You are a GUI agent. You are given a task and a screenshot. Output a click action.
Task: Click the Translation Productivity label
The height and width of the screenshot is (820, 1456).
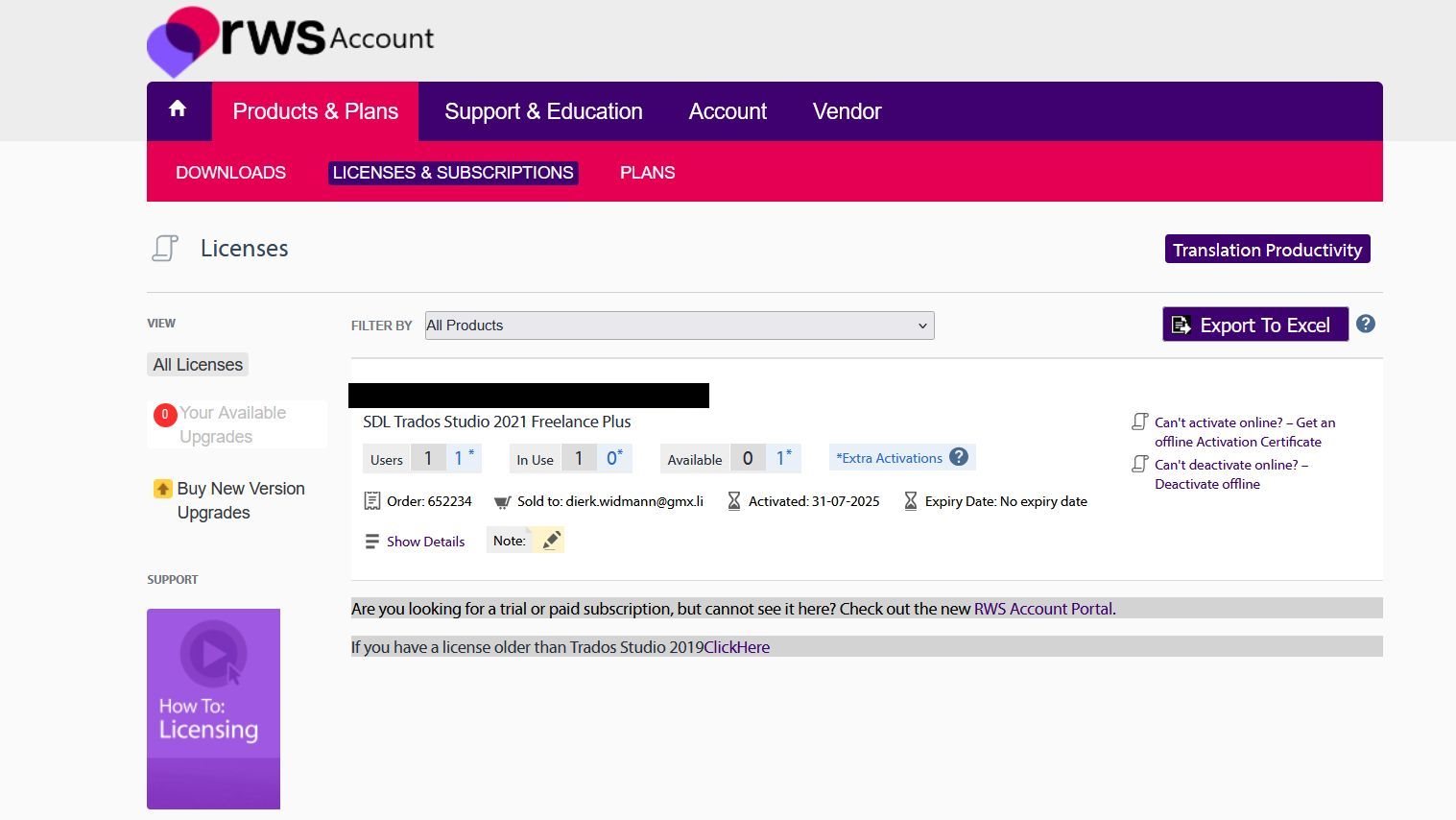click(x=1267, y=249)
